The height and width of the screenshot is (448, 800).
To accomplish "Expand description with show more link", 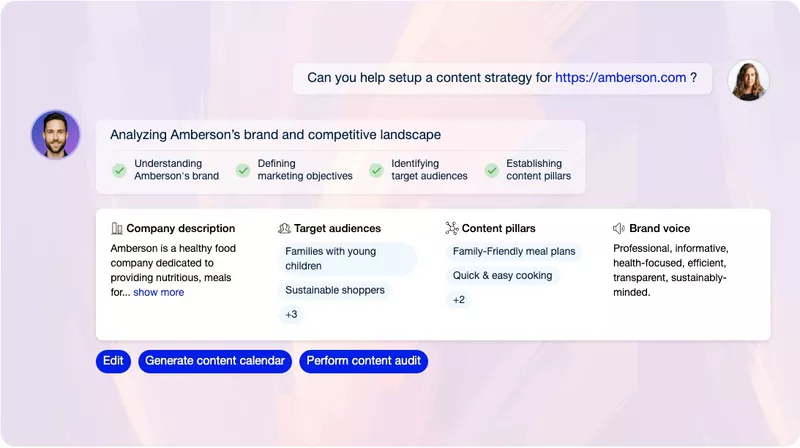I will [158, 292].
